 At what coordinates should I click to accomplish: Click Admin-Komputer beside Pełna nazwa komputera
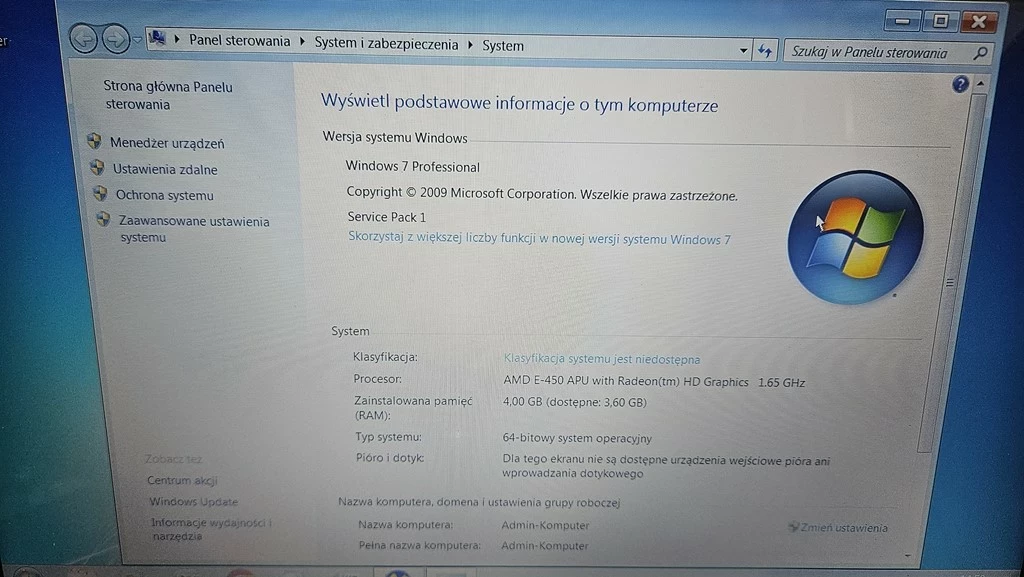(545, 546)
